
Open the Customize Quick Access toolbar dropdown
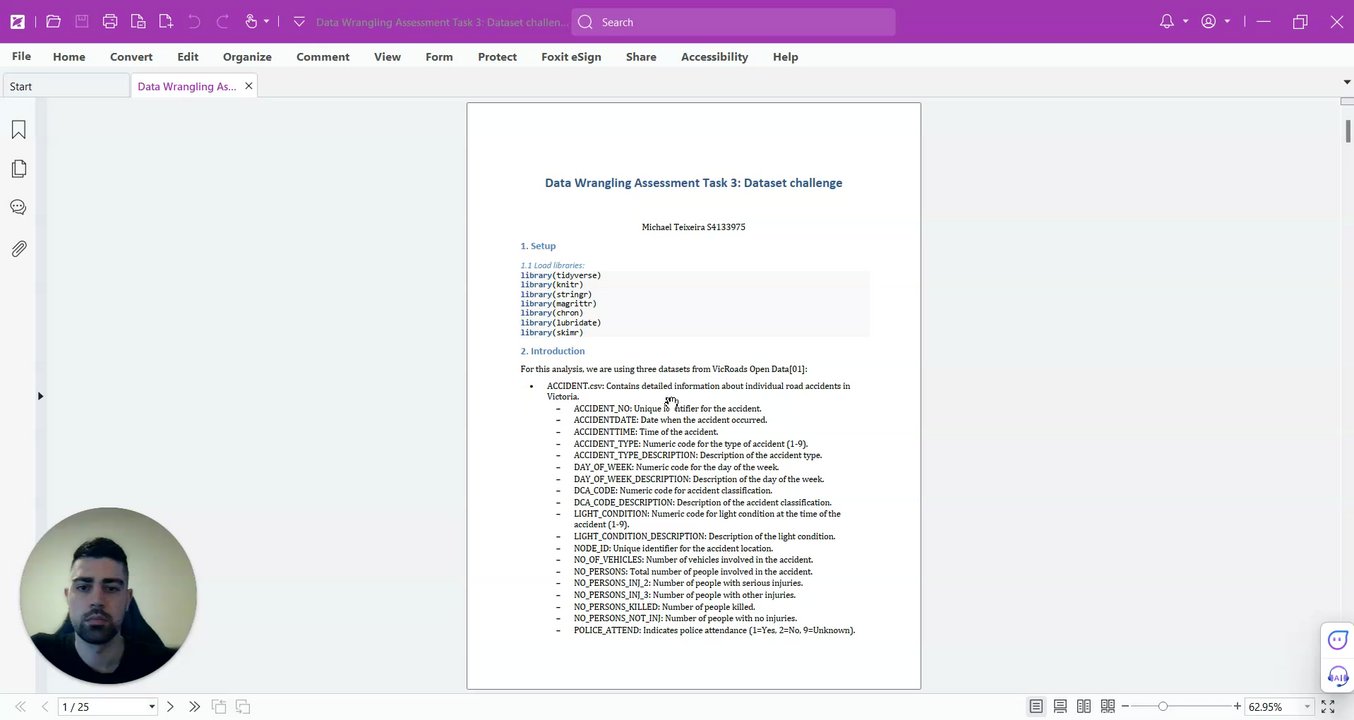pos(299,21)
